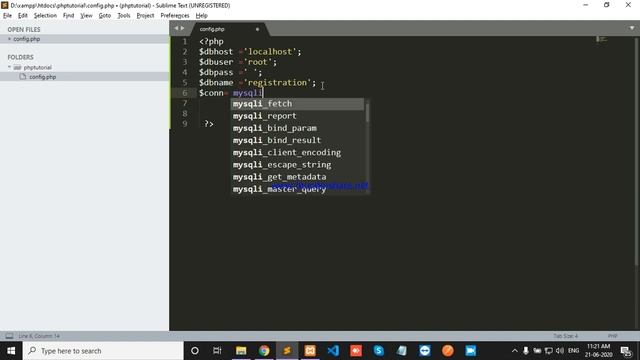This screenshot has height=360, width=640.
Task: Open the orange round taskbar icon
Action: [448, 351]
